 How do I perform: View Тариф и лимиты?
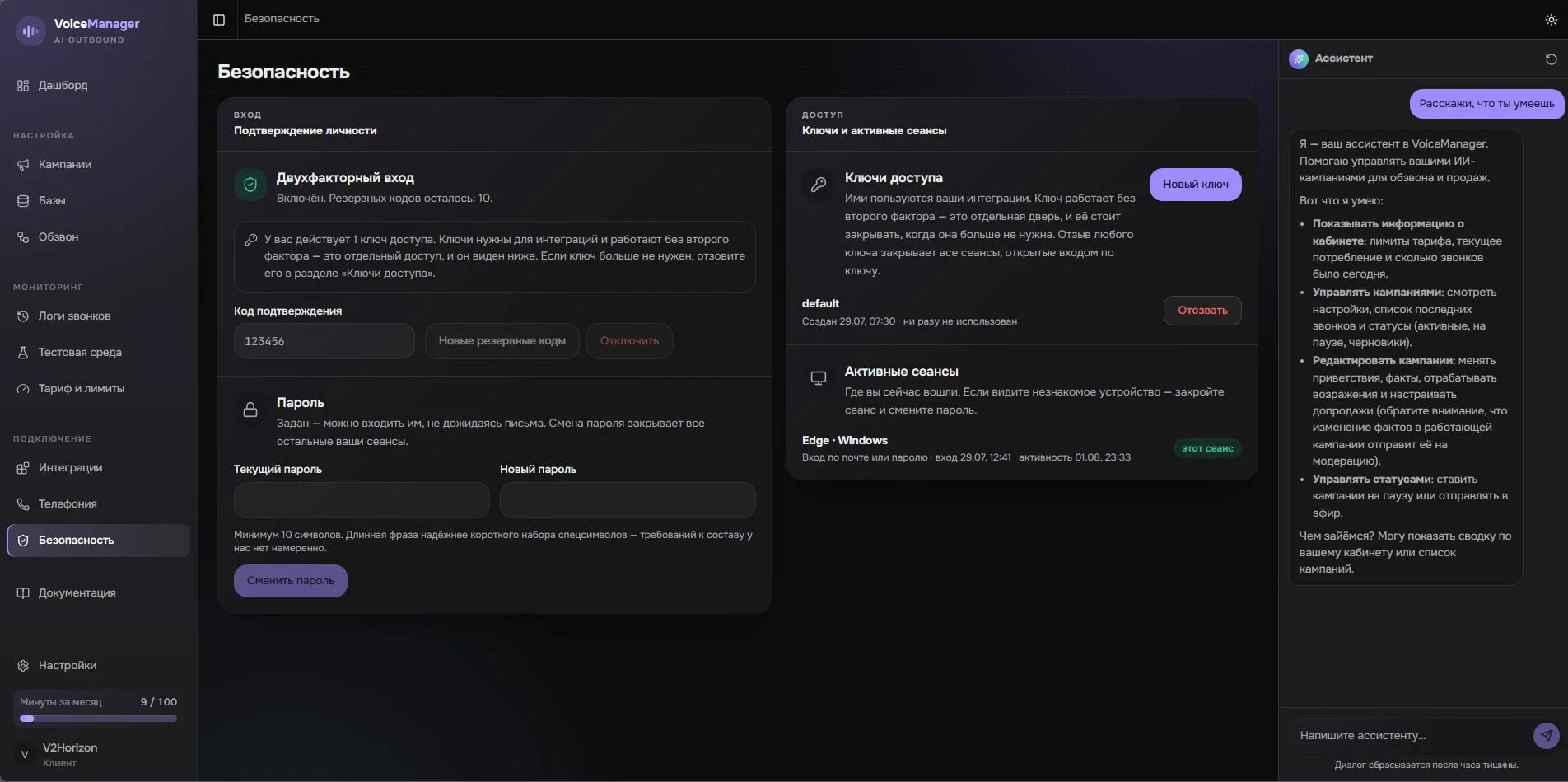point(98,388)
